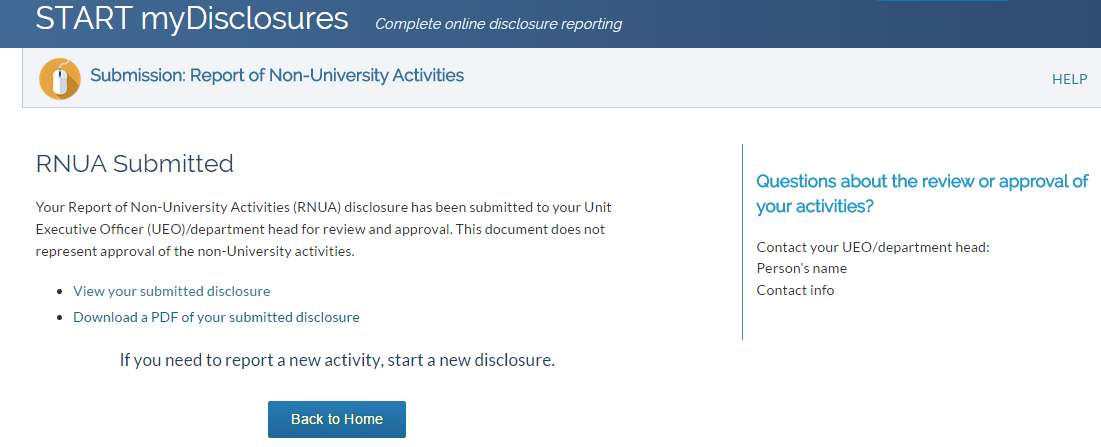This screenshot has height=447, width=1101.
Task: Click the RNUA Submitted heading
Action: click(135, 164)
